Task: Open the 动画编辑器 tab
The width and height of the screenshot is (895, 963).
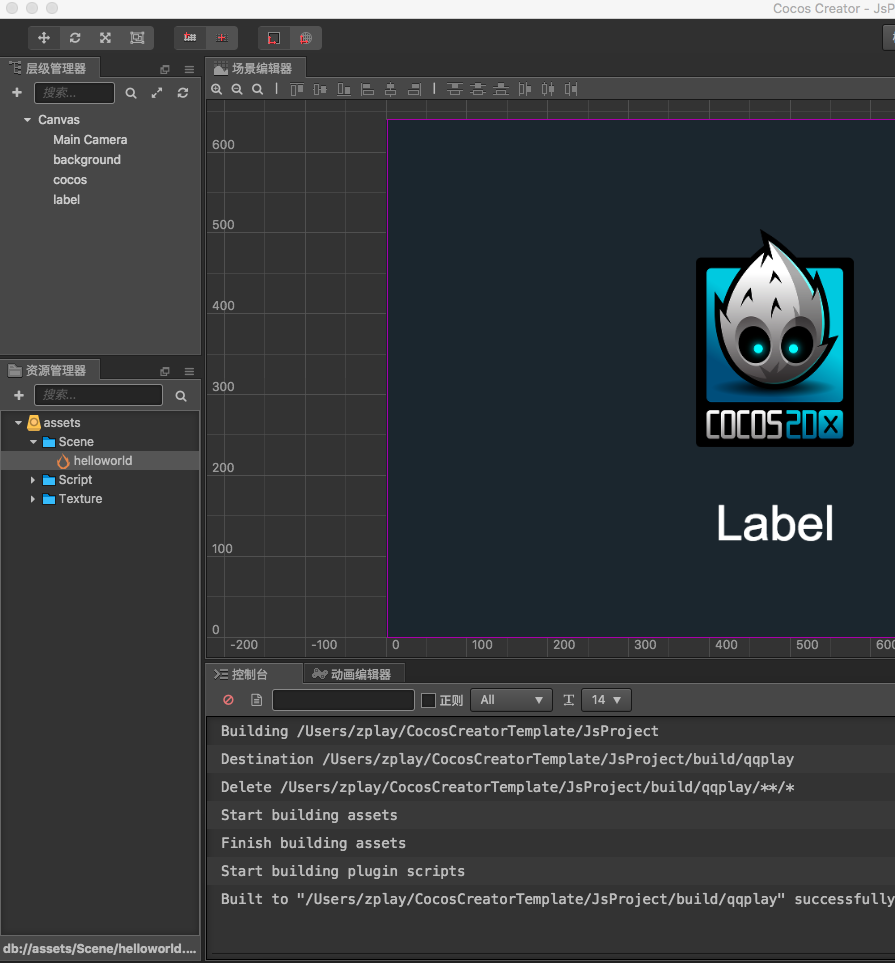Action: click(353, 674)
